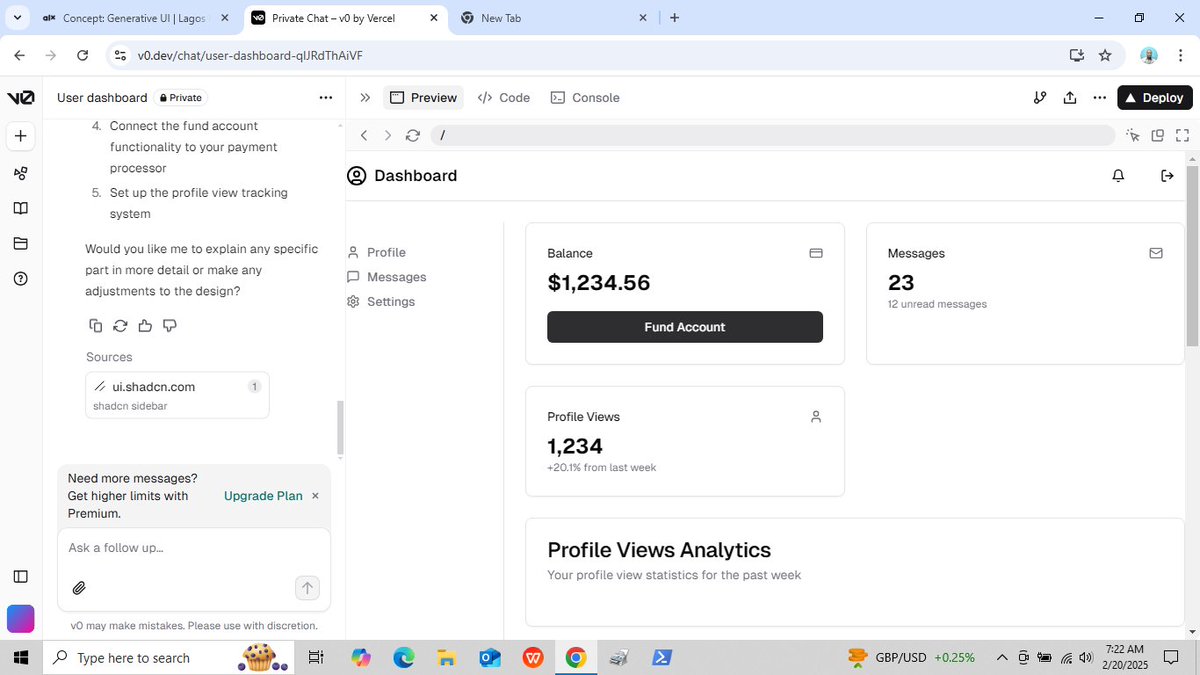Screen dimensions: 1200x675
Task: Select Profile in dashboard sidebar
Action: click(377, 253)
